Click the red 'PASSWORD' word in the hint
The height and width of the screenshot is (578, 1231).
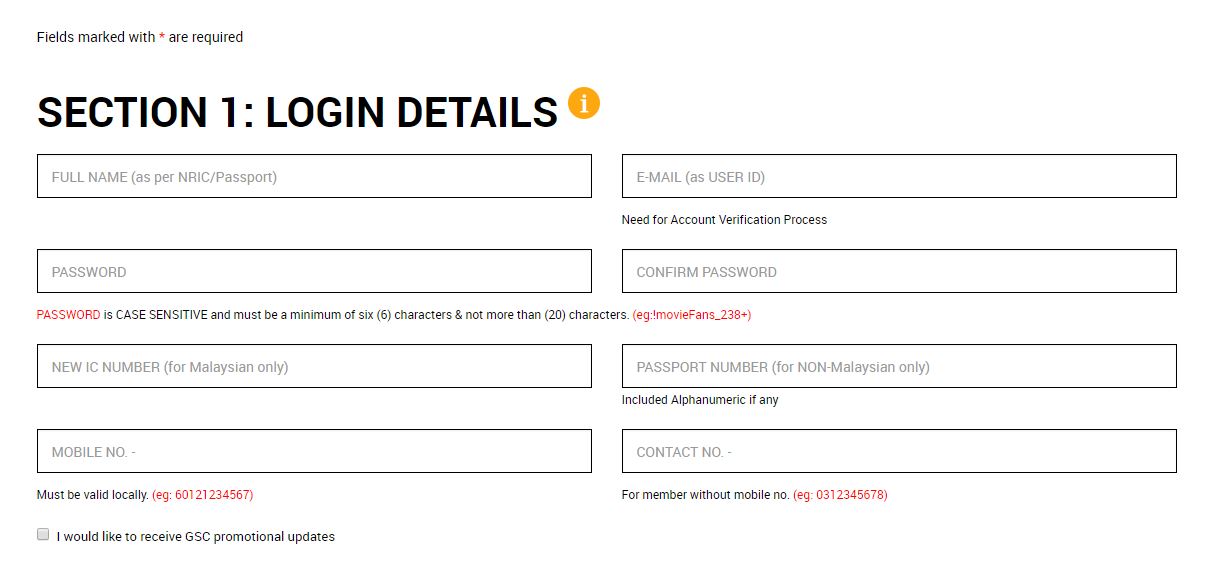coord(68,315)
